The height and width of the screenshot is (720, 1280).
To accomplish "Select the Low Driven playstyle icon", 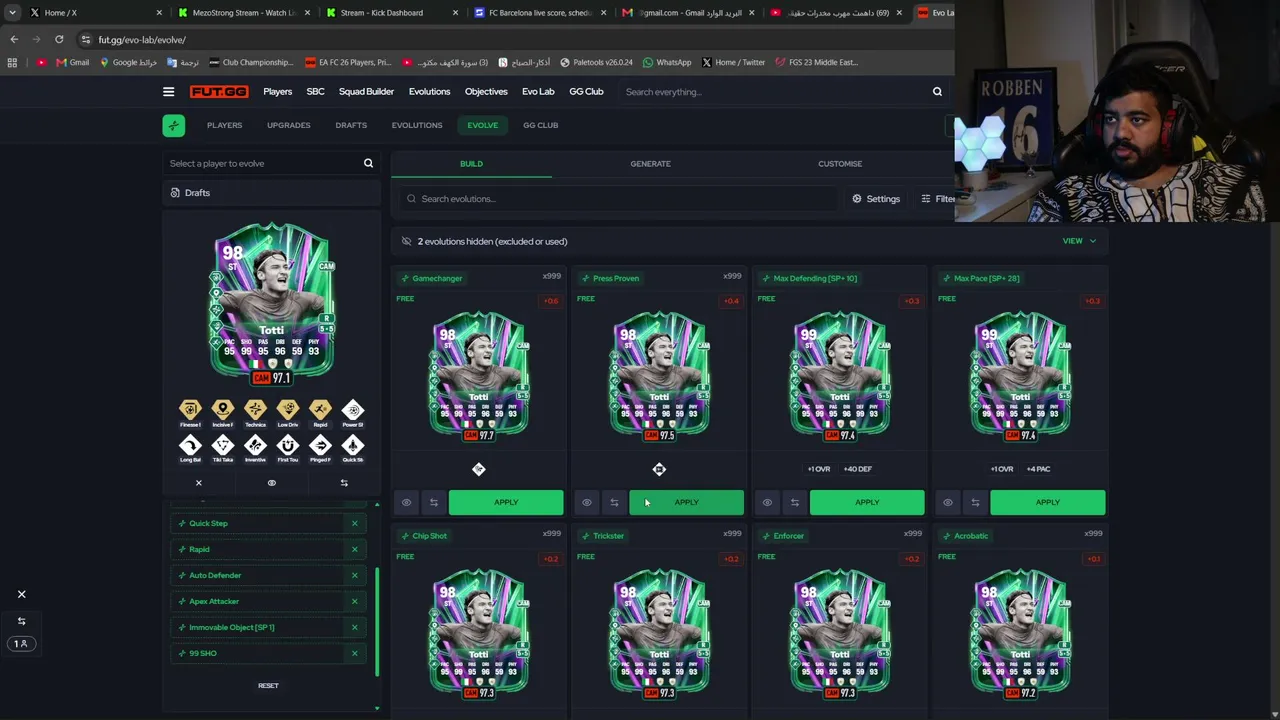I will (x=288, y=410).
